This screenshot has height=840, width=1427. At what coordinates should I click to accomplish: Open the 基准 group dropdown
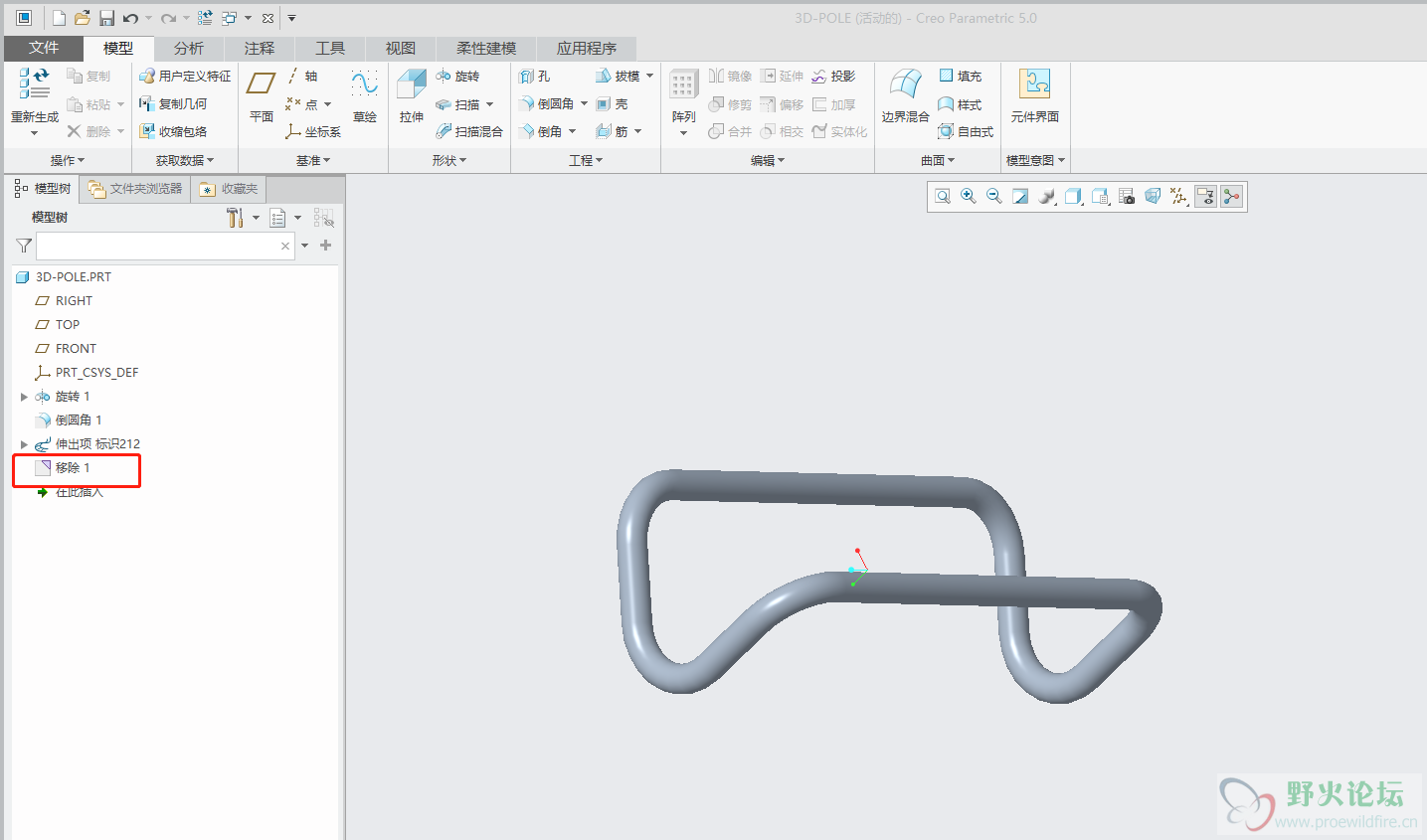[x=313, y=160]
